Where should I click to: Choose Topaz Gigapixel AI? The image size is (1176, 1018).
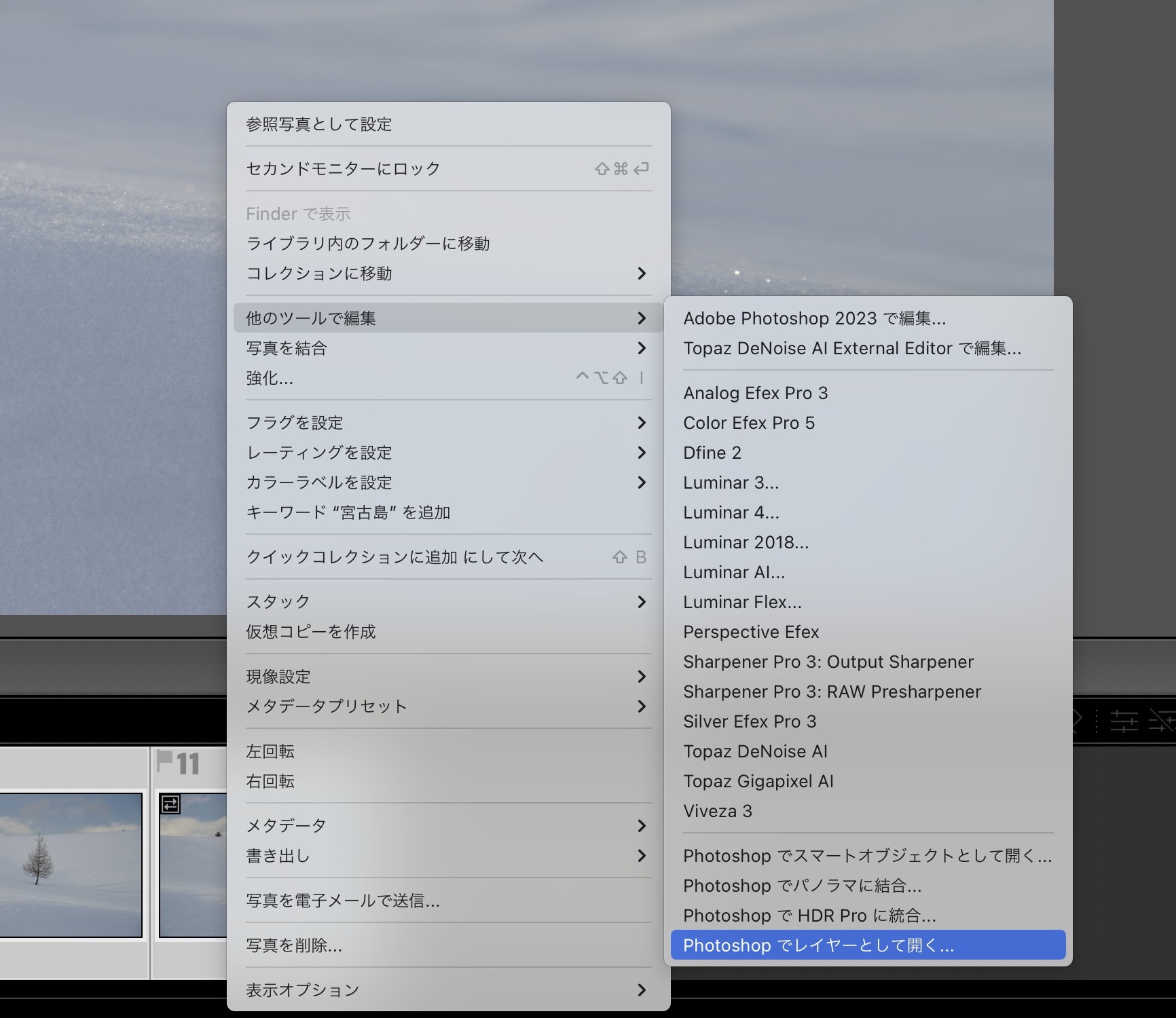(x=758, y=781)
